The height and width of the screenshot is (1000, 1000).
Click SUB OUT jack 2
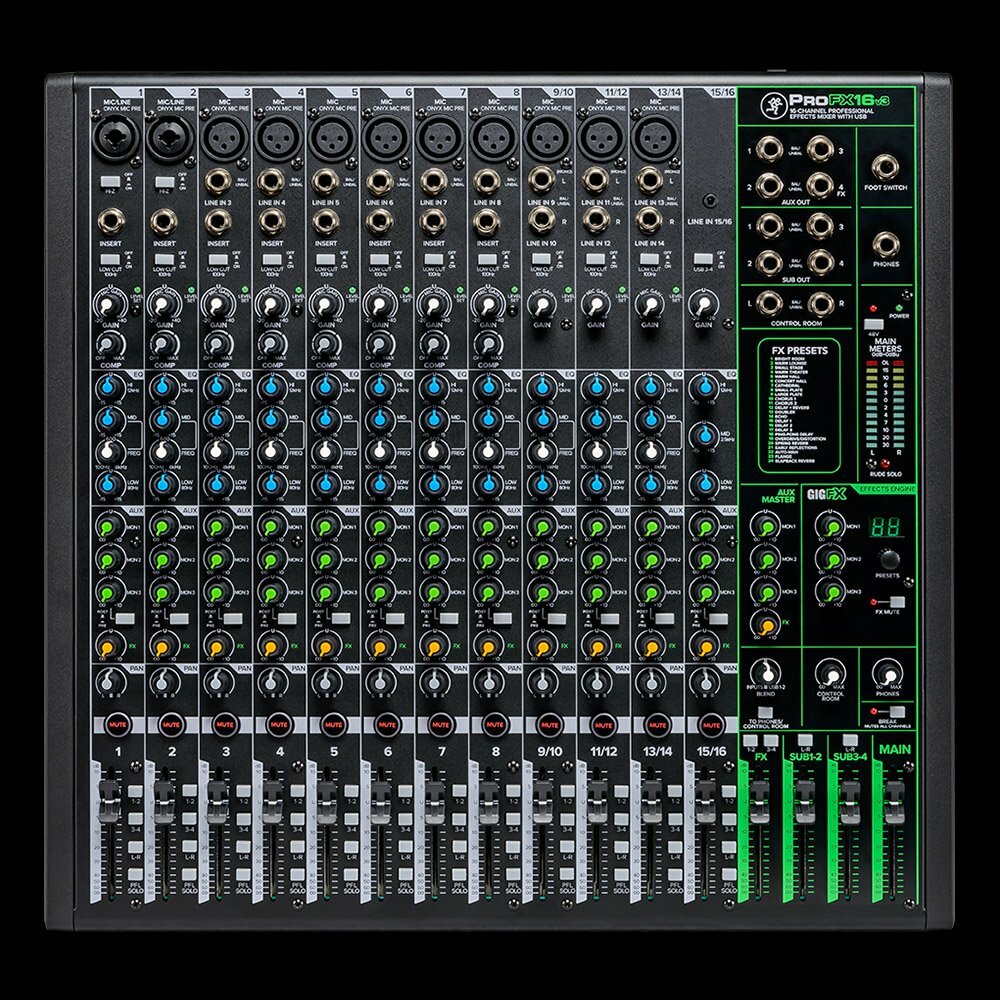[768, 261]
